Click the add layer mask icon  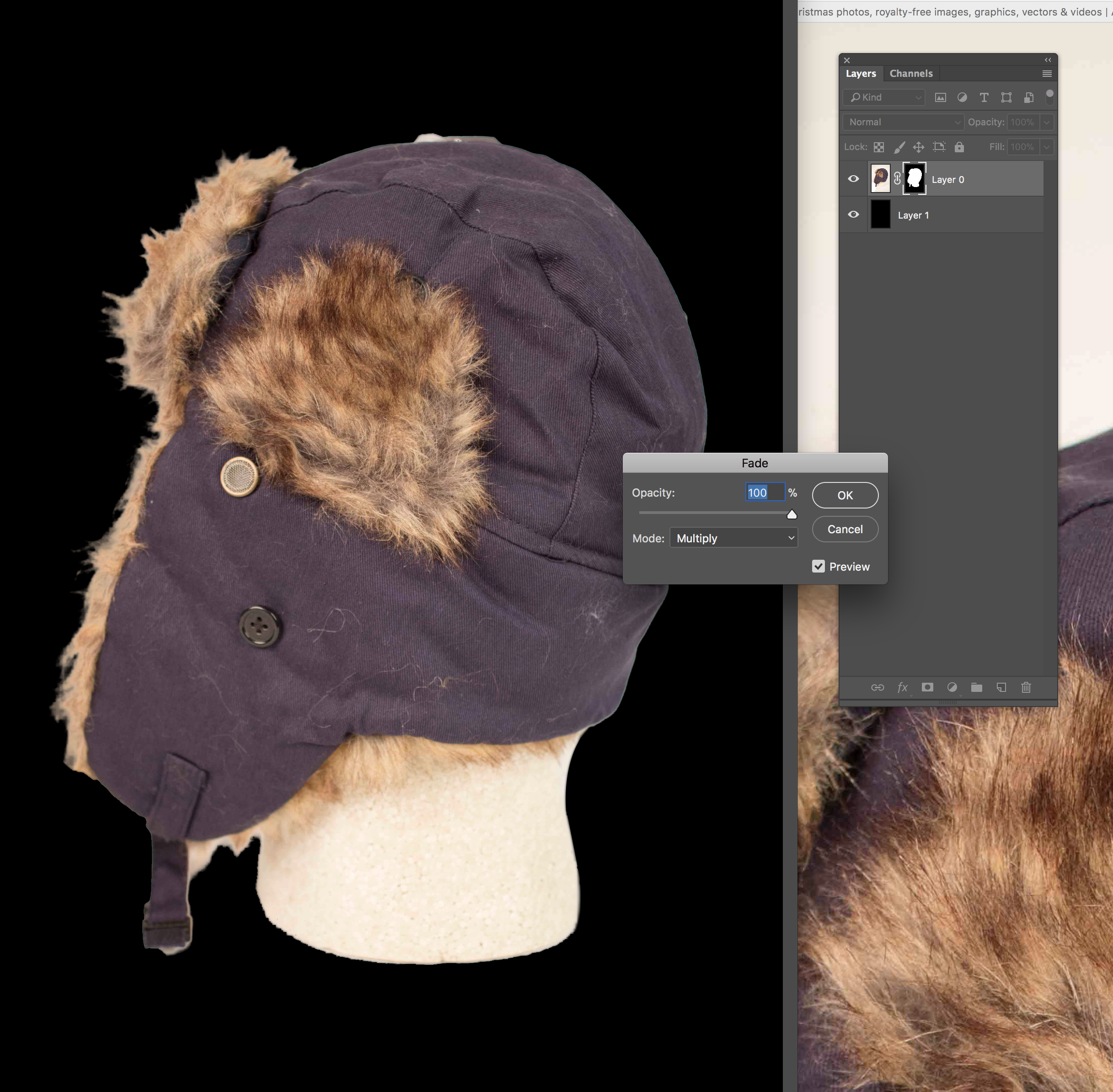click(927, 687)
